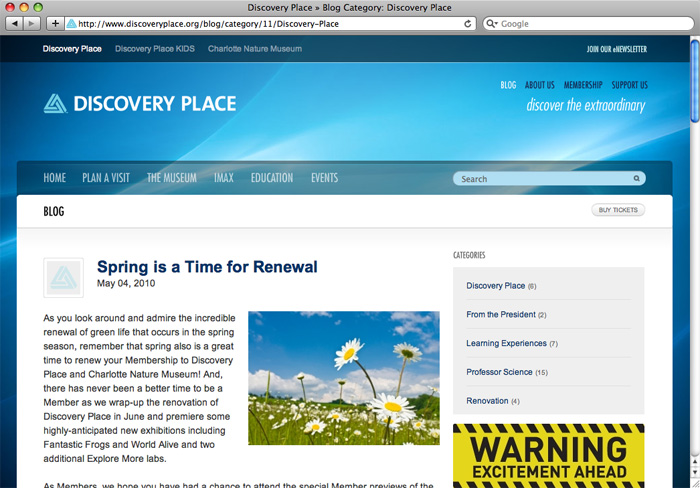Viewport: 700px width, 488px height.
Task: Open THE MUSEUM menu item
Action: point(172,178)
